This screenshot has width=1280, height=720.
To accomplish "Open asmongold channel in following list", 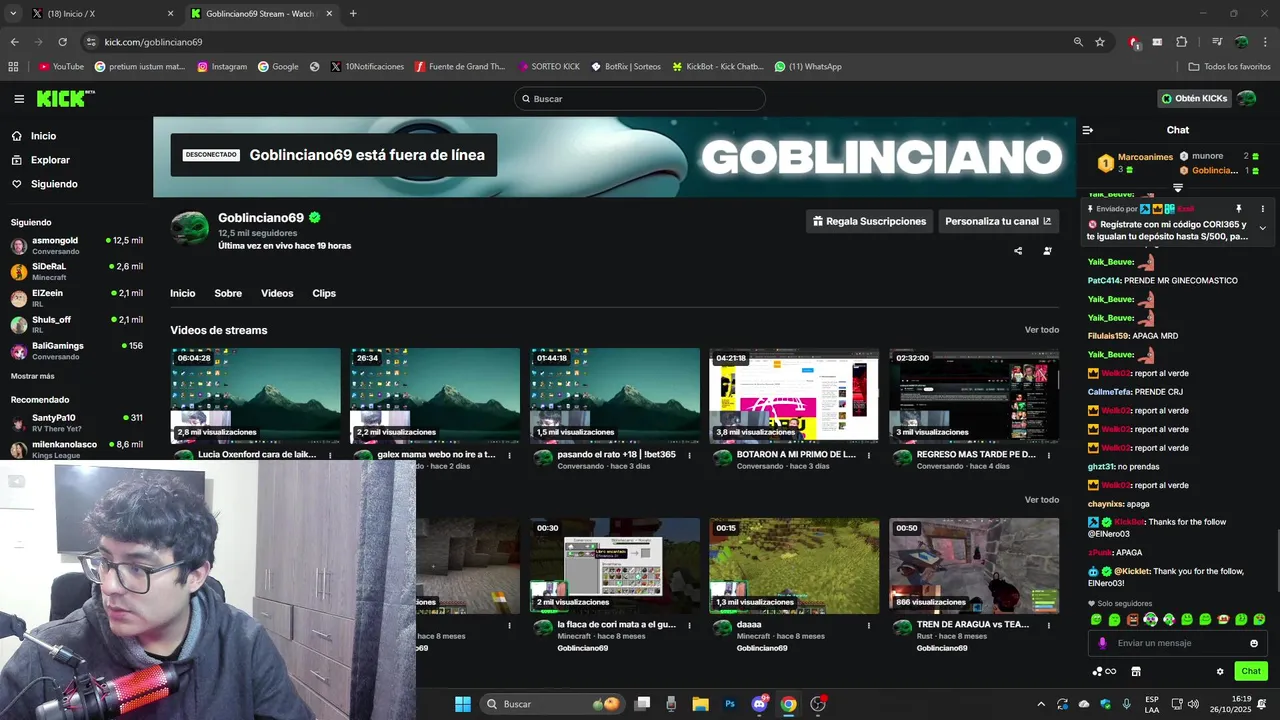I will pos(77,245).
